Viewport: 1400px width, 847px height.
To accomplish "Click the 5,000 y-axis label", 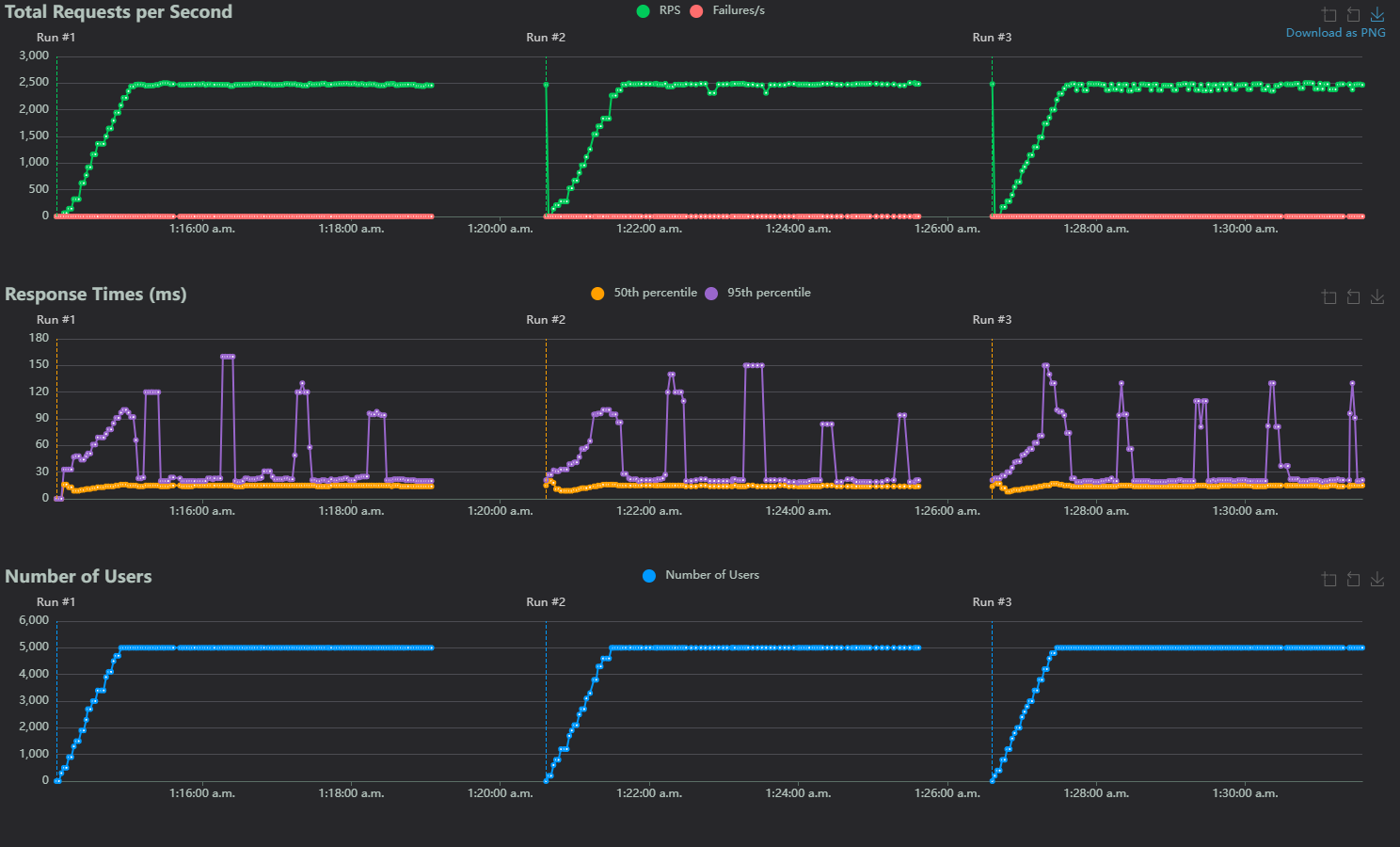I will (34, 647).
